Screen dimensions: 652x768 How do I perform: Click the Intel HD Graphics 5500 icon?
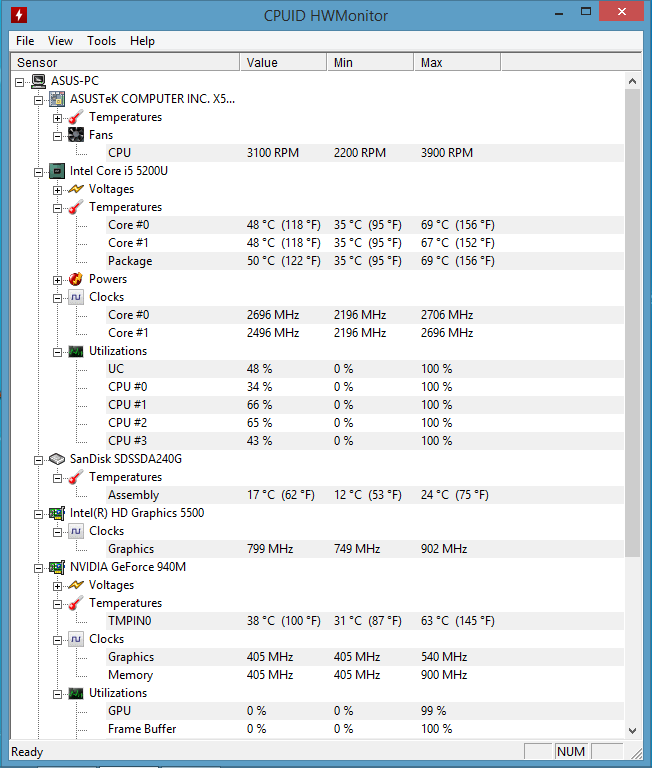(57, 513)
